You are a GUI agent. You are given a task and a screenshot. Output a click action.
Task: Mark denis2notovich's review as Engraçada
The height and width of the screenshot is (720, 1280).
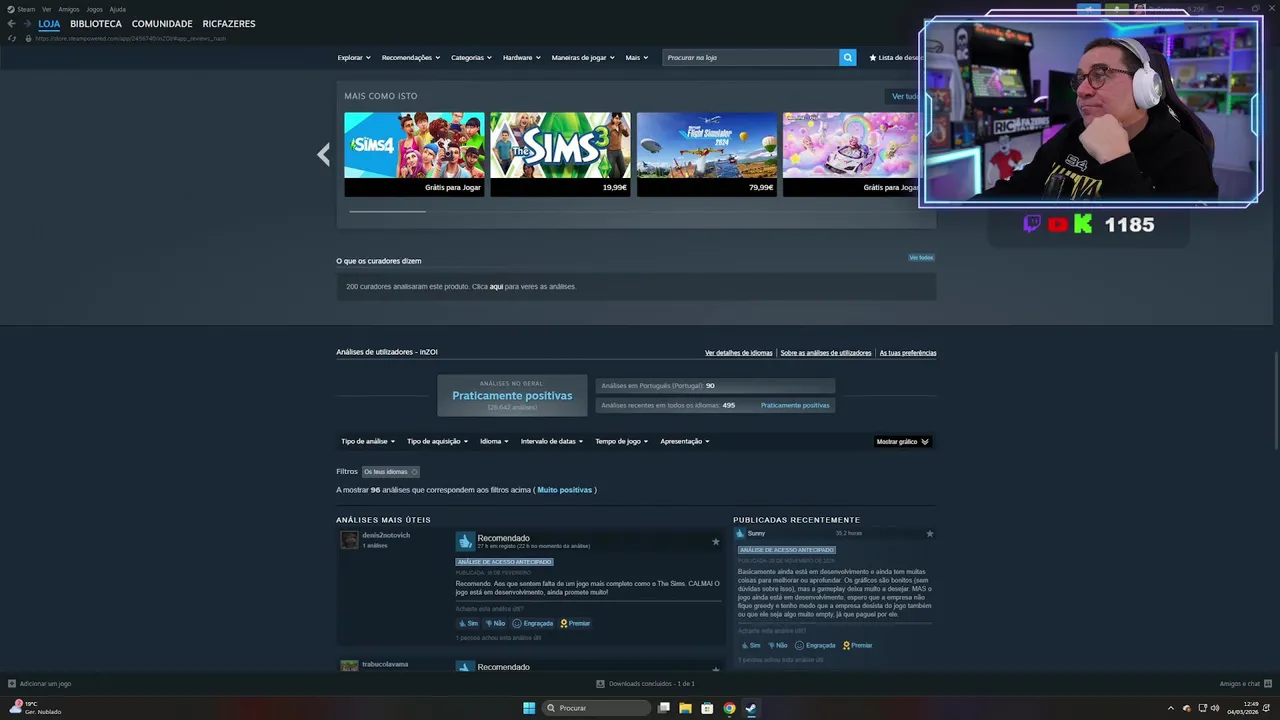[533, 623]
